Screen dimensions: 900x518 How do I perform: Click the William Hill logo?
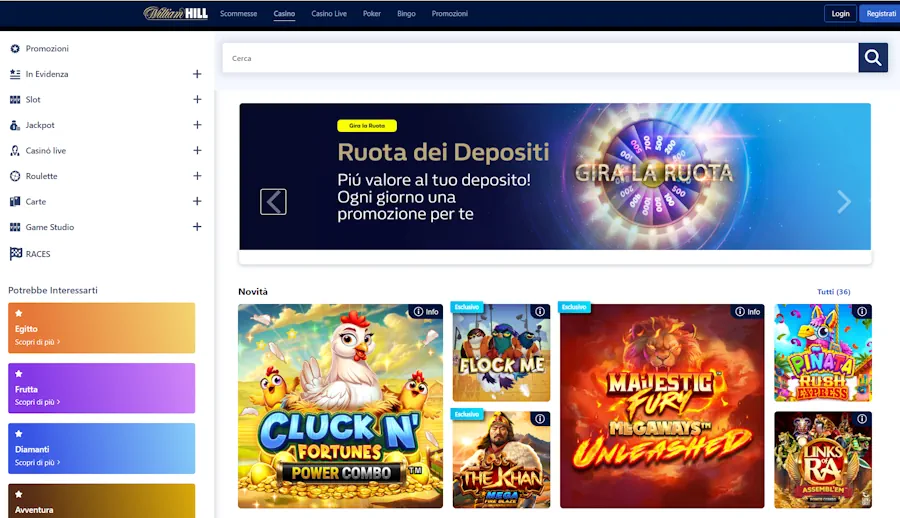coord(176,13)
